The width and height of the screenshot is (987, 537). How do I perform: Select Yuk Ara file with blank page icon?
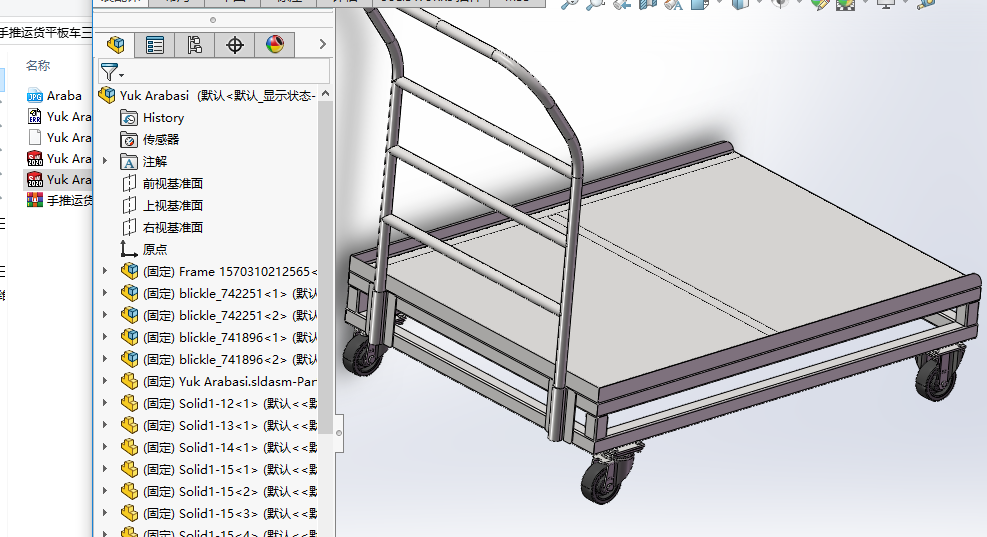tap(60, 137)
